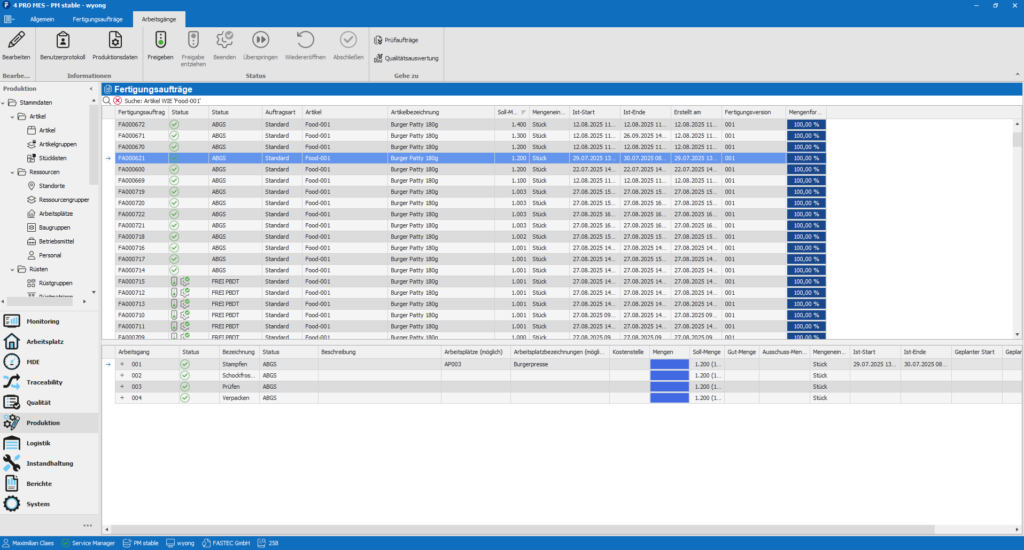
Task: Collapse the Ressourcen folder node
Action: [x=11, y=172]
